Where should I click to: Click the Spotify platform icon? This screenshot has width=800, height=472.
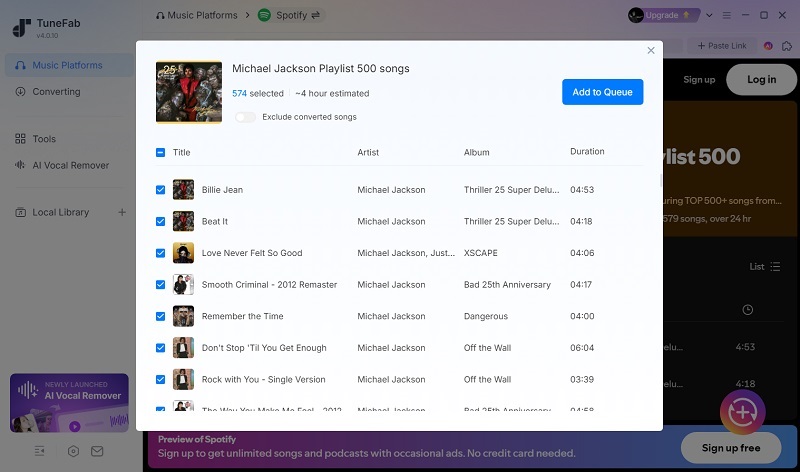click(x=264, y=15)
